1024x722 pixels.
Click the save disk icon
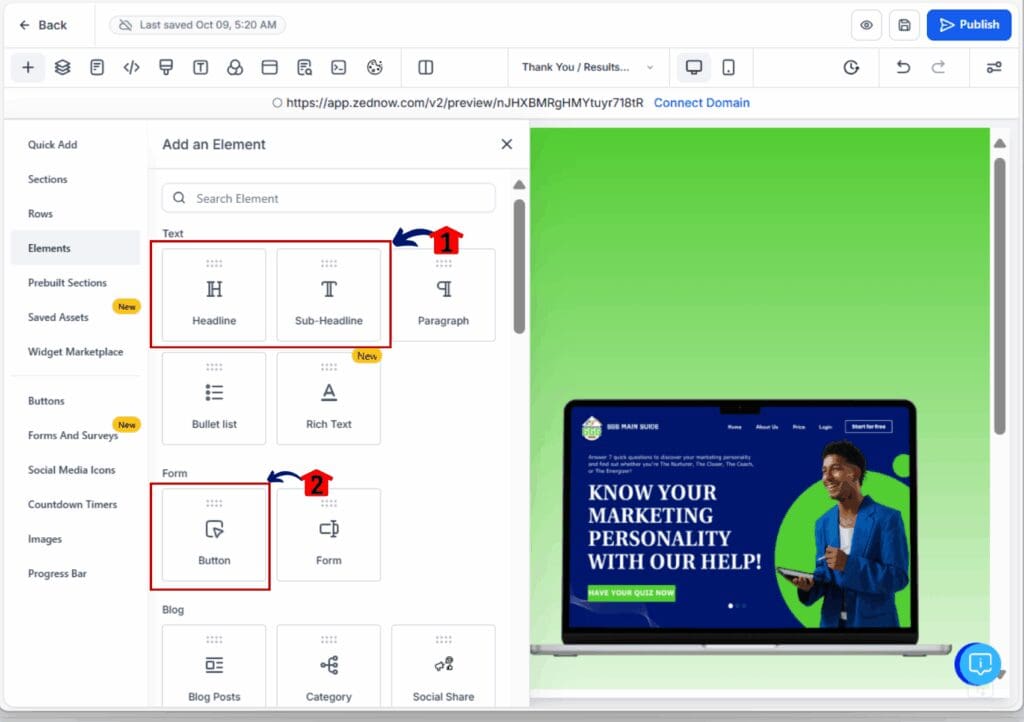904,25
